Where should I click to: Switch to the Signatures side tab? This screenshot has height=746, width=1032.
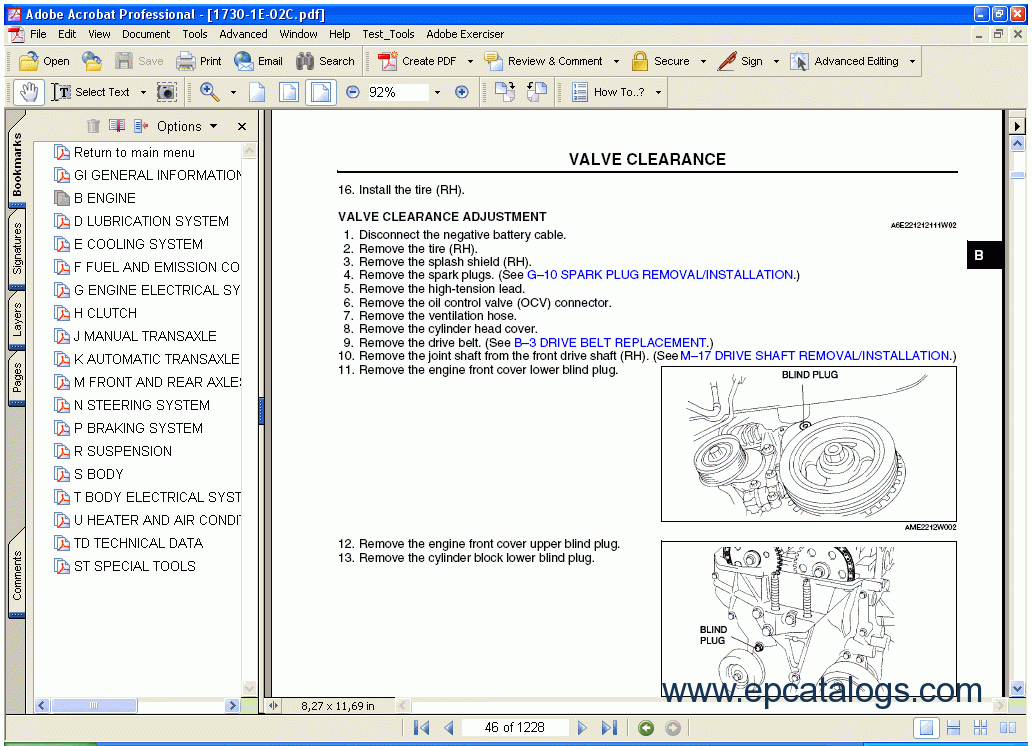(x=16, y=248)
